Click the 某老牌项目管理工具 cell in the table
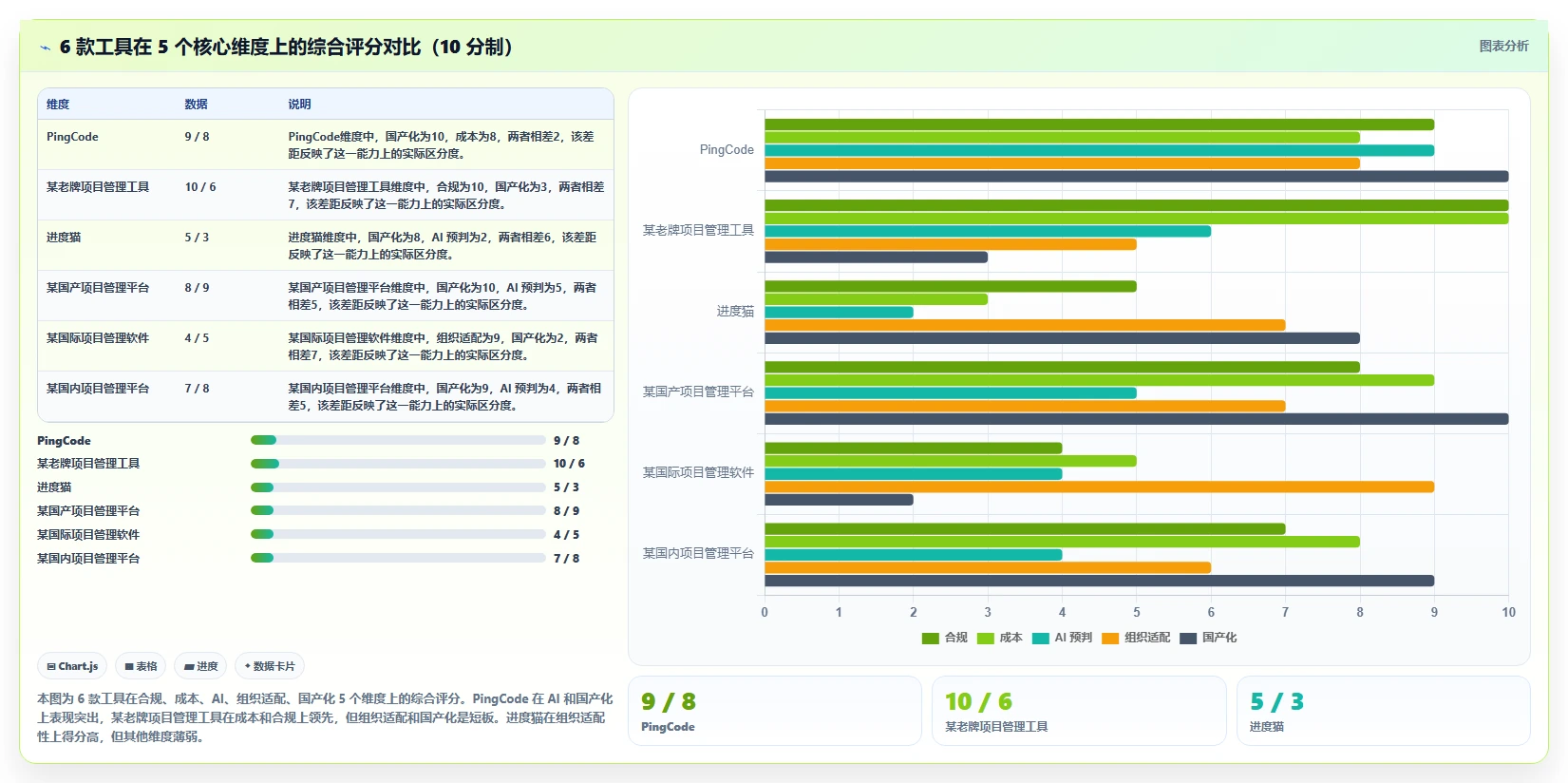Screen dimensions: 1568x783 [x=98, y=187]
